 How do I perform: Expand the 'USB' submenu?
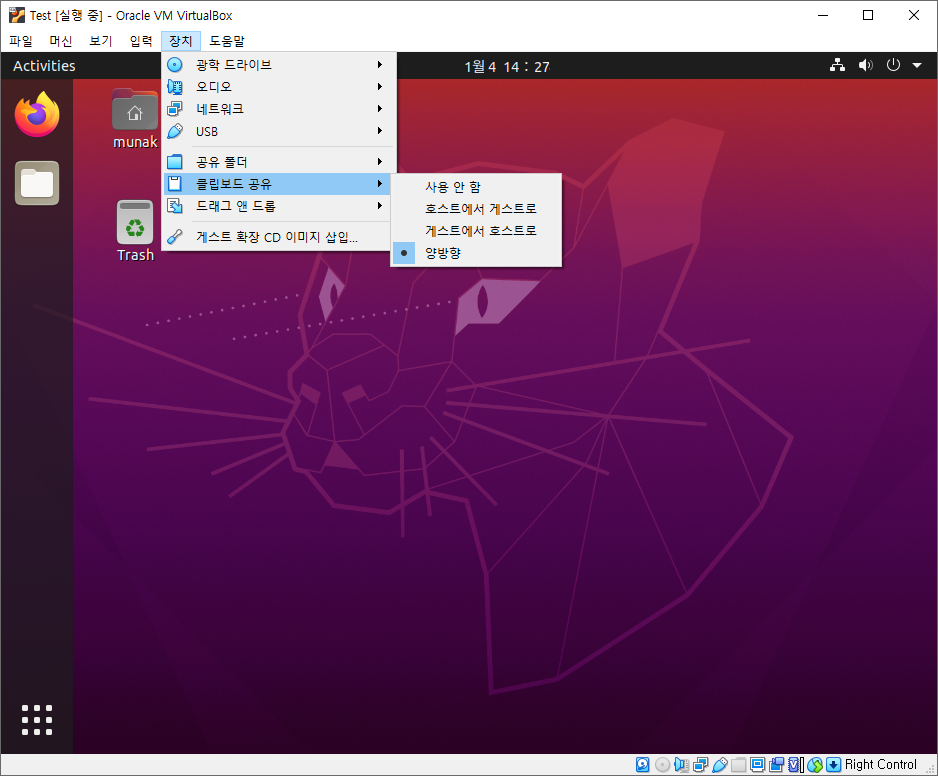[278, 131]
